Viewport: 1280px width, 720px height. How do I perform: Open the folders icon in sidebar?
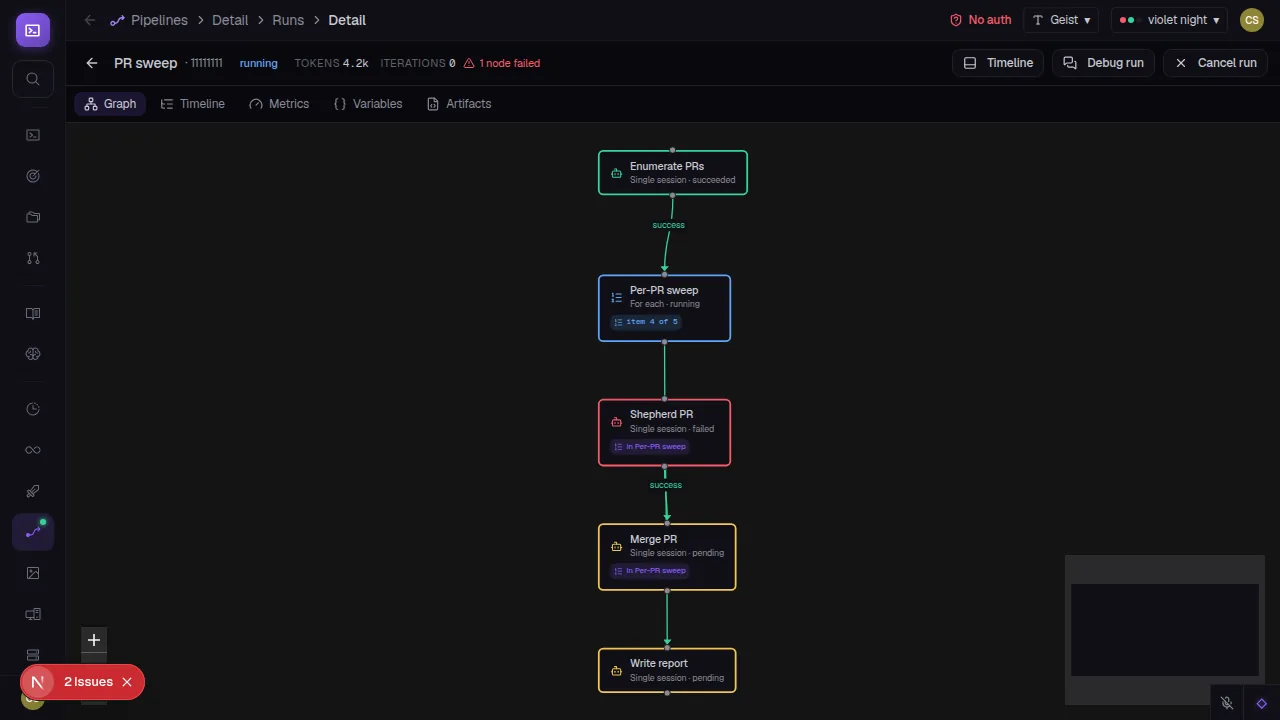tap(33, 217)
